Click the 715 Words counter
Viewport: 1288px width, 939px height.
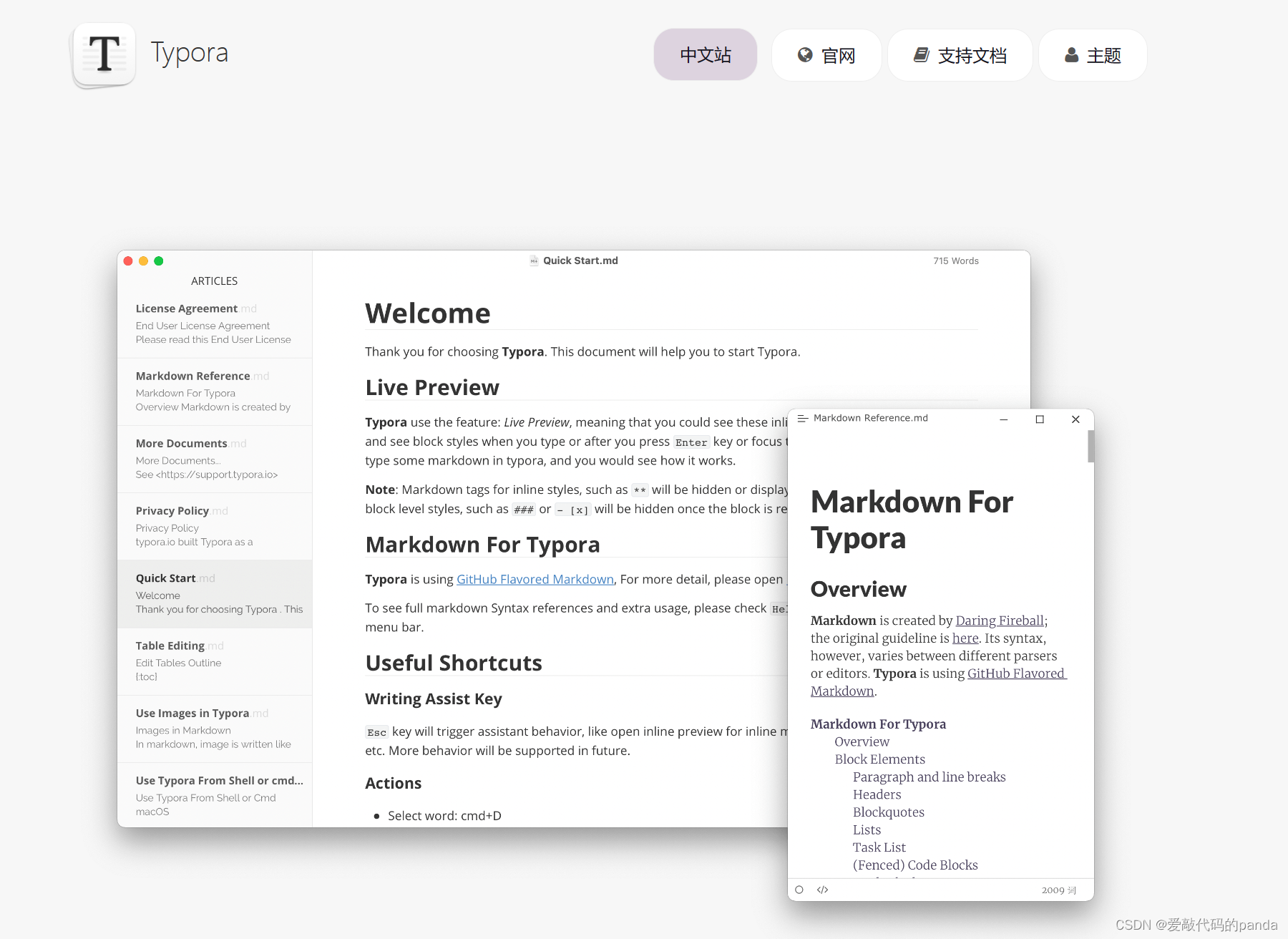[956, 261]
